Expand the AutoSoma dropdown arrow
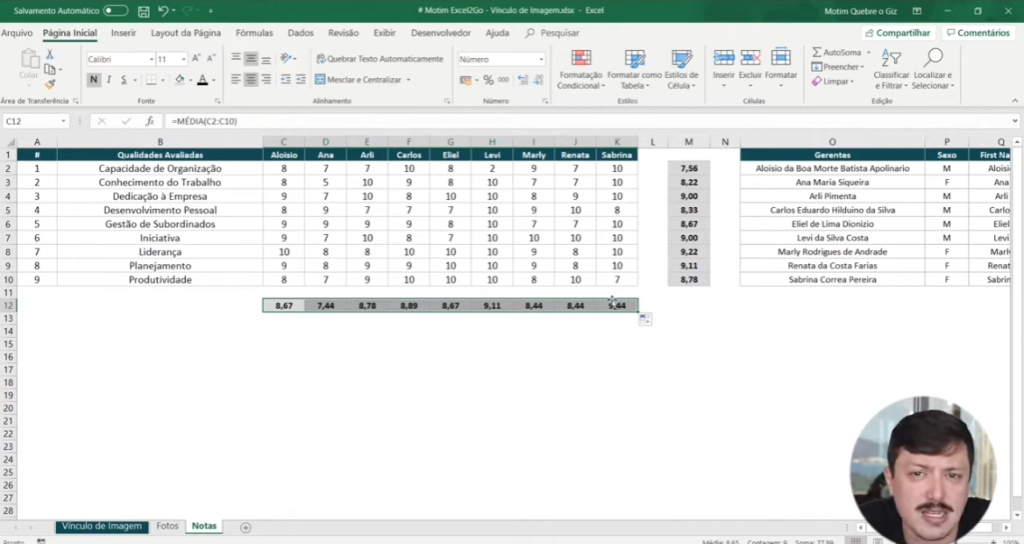1024x544 pixels. [x=868, y=52]
